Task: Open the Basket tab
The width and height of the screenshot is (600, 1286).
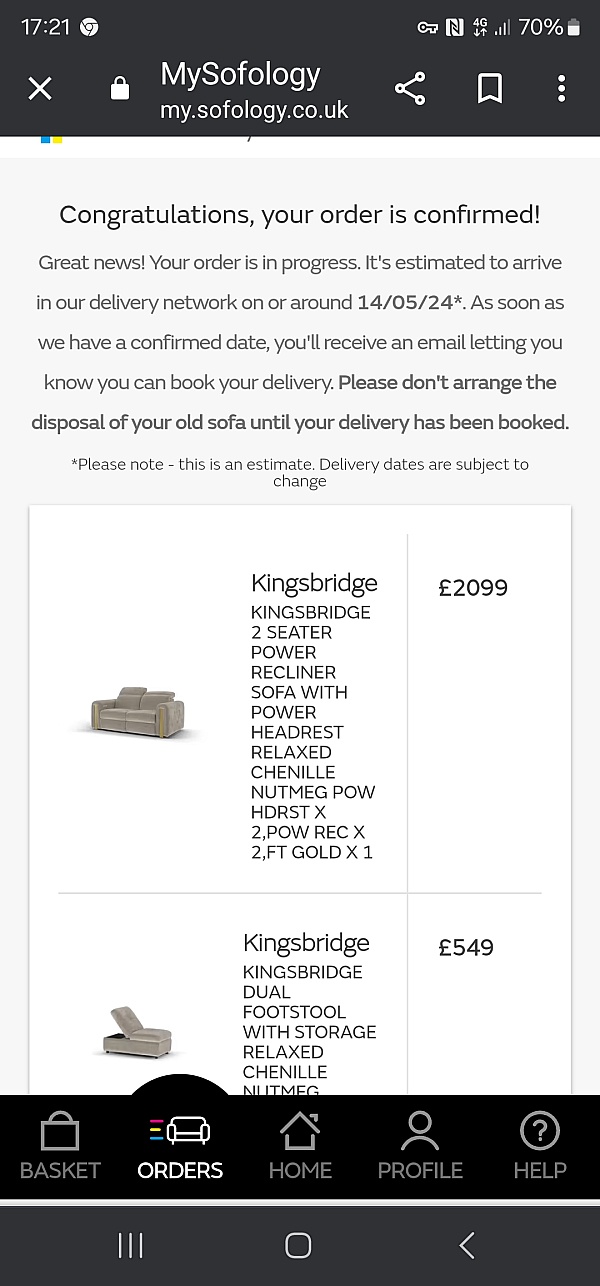Action: click(60, 1147)
